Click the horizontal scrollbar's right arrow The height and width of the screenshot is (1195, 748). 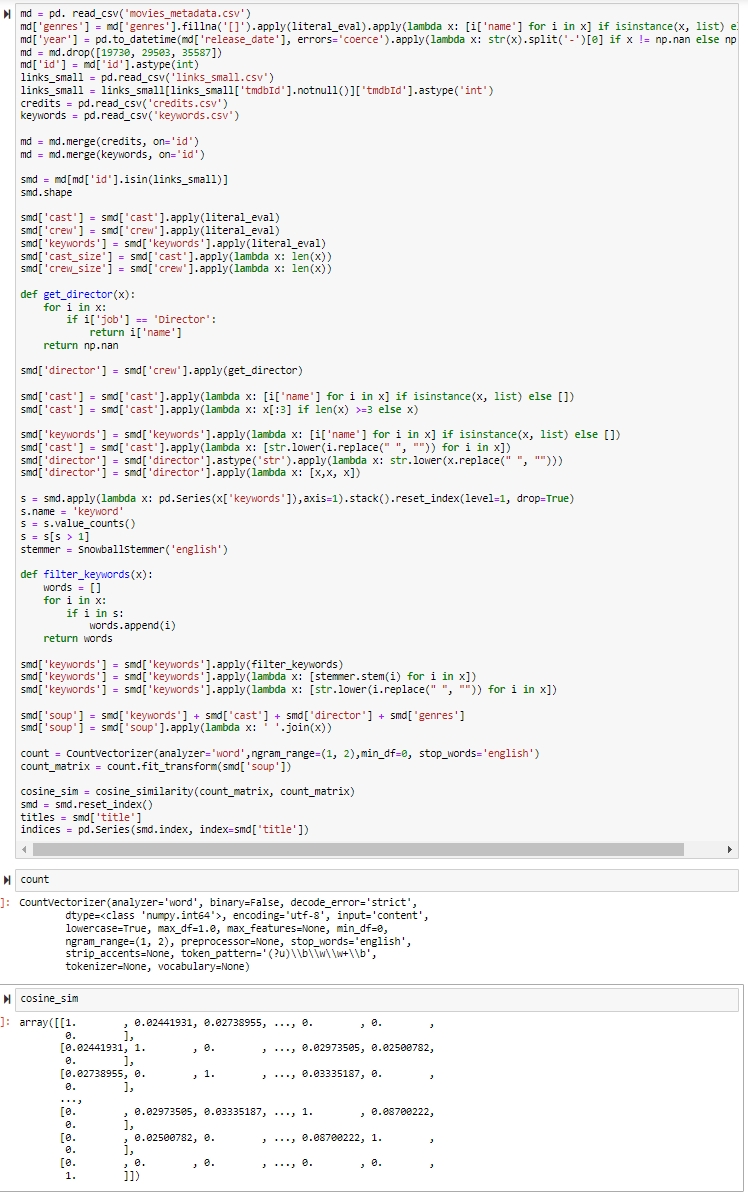pos(730,849)
